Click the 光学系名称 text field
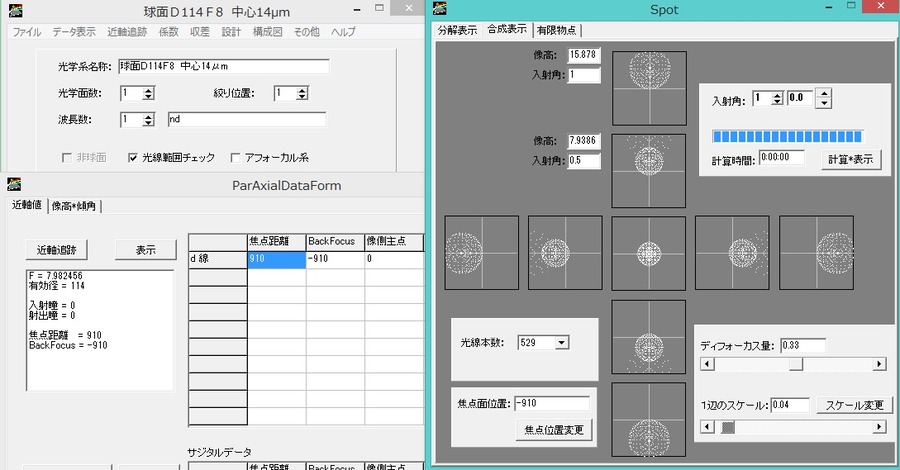 point(224,67)
